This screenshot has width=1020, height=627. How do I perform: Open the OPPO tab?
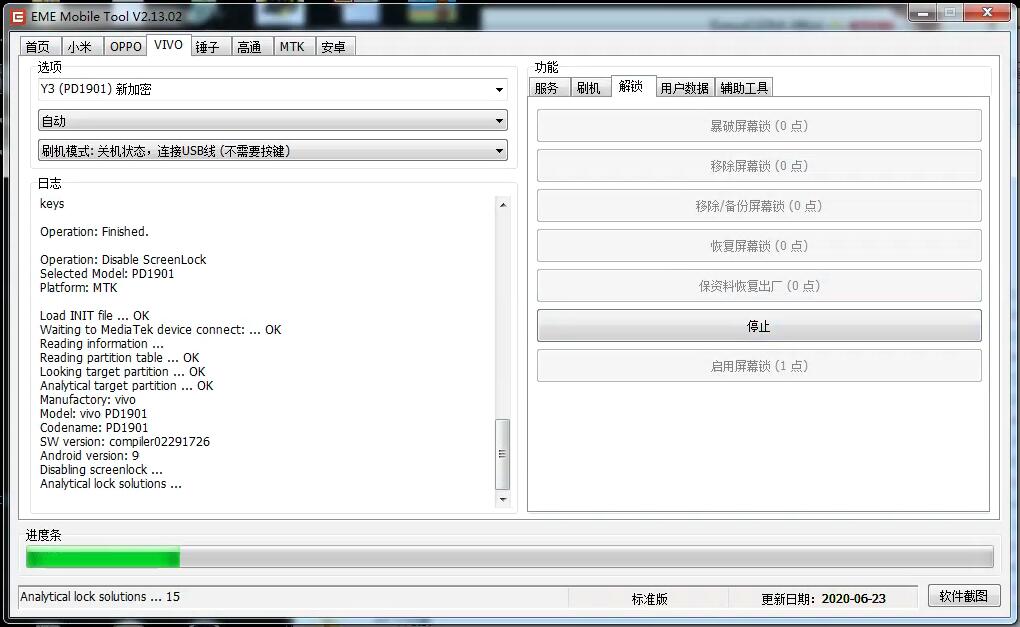coord(126,47)
